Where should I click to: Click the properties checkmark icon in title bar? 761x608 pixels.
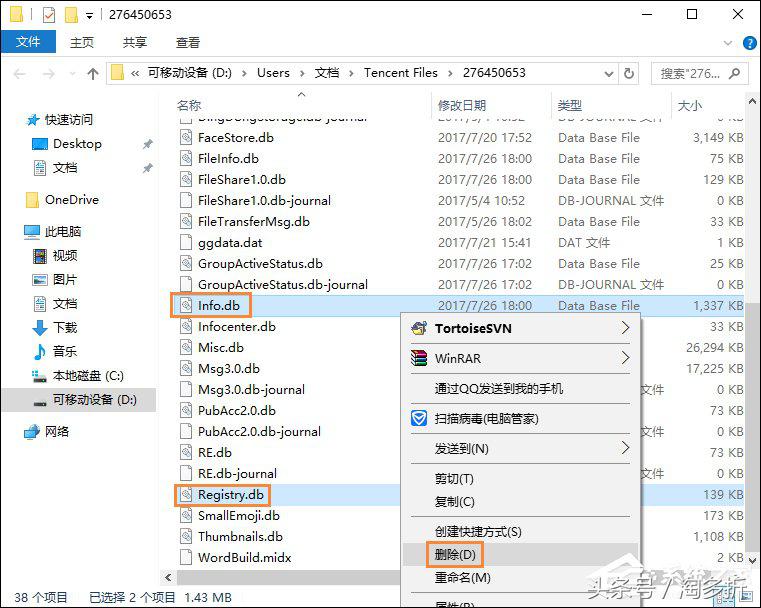pyautogui.click(x=49, y=15)
